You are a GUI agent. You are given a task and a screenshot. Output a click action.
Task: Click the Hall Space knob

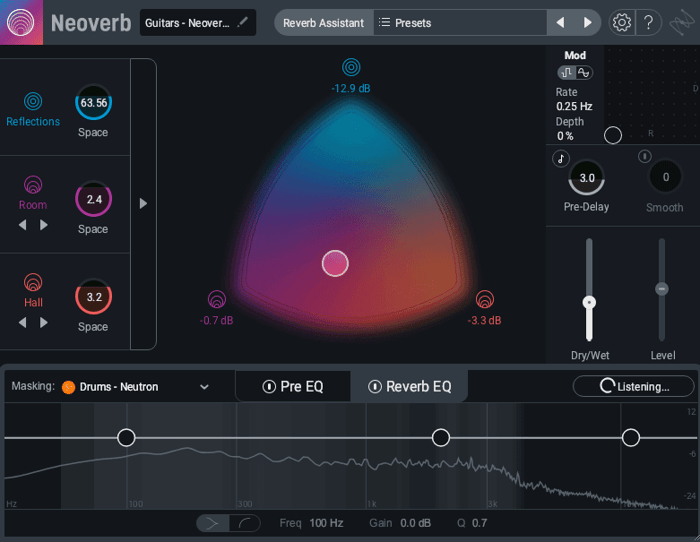point(93,296)
